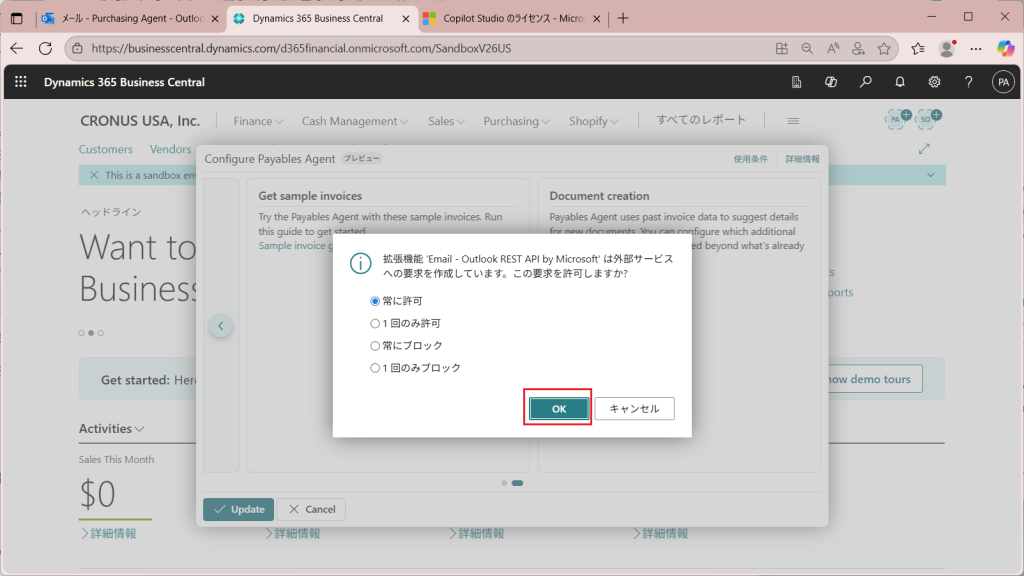
Task: Select the 1 回のみブロック radio option
Action: [375, 368]
